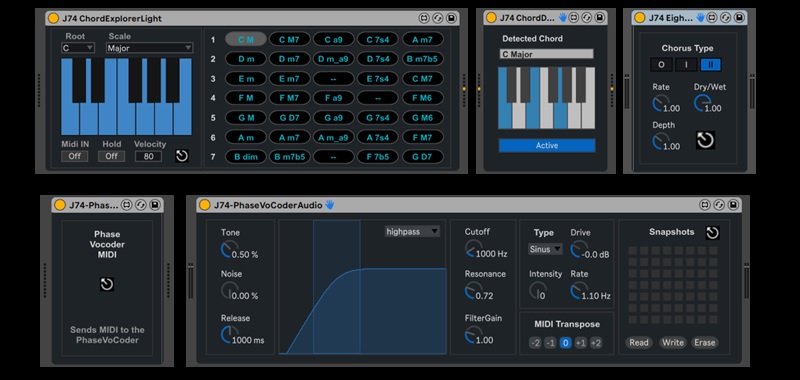This screenshot has height=380, width=800.
Task: Select MIDI Transpose +1 option
Action: 580,343
